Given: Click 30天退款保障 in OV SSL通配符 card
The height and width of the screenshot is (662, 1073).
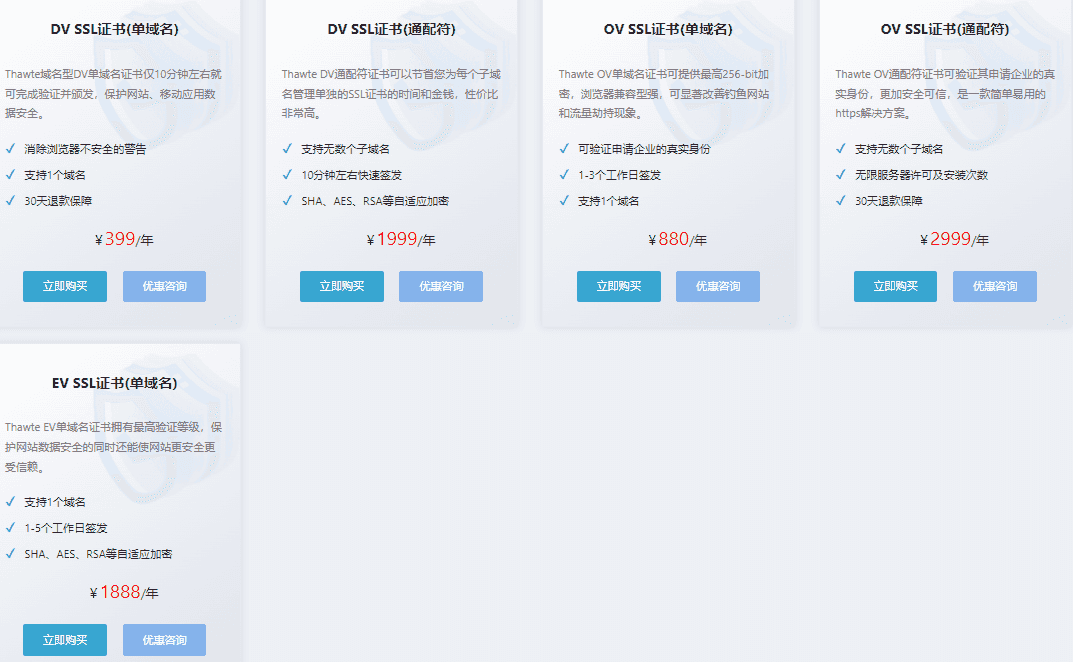Looking at the screenshot, I should tap(889, 201).
